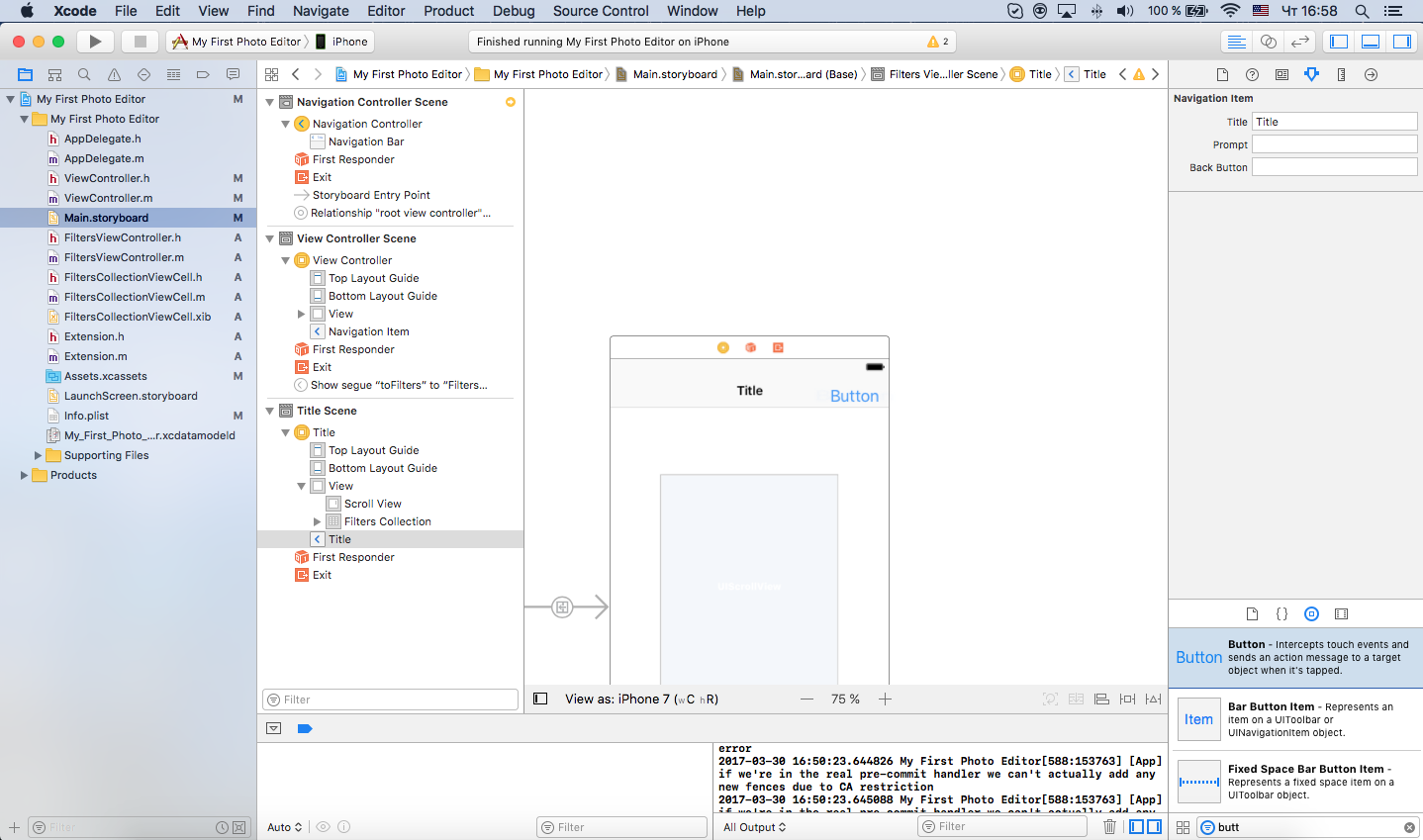
Task: Run the project with the Play button
Action: coord(95,42)
